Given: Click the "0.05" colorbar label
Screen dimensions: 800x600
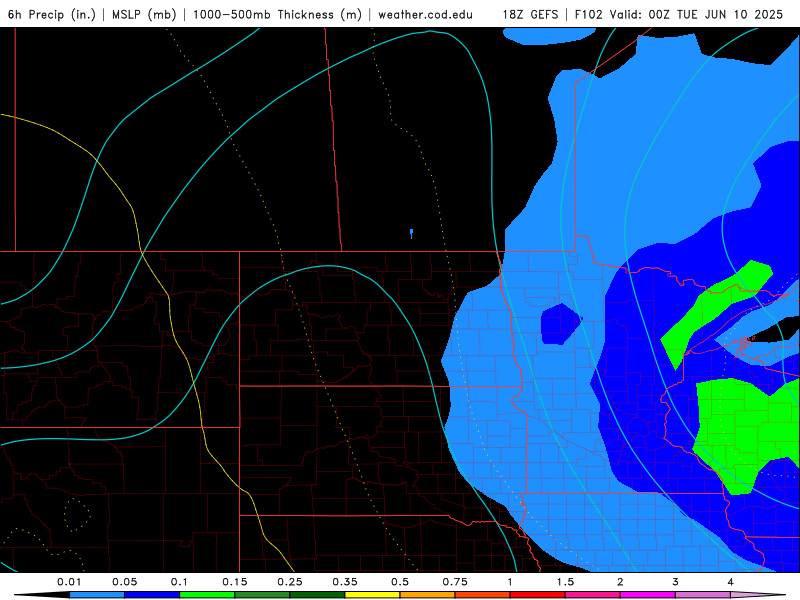Looking at the screenshot, I should click(x=124, y=582).
